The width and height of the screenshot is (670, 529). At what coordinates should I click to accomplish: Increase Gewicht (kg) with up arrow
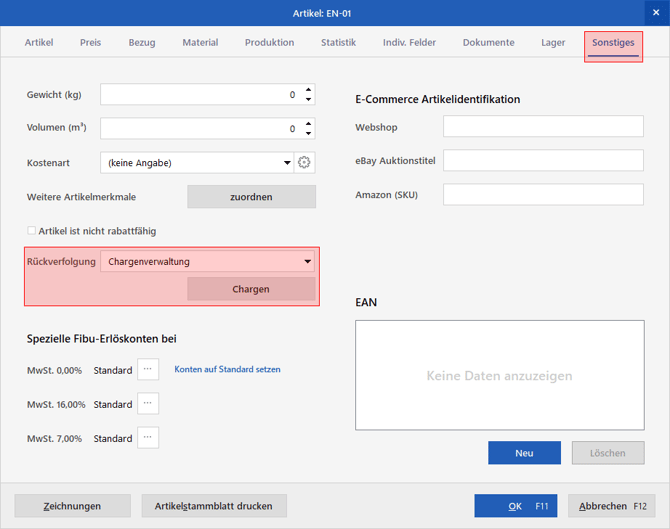coord(309,90)
